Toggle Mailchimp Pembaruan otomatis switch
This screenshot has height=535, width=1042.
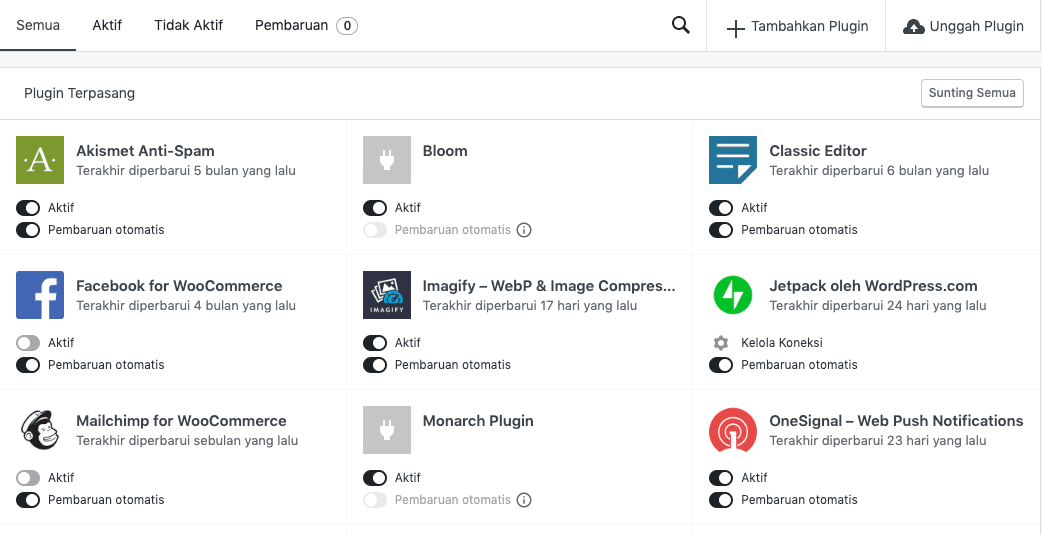coord(28,500)
